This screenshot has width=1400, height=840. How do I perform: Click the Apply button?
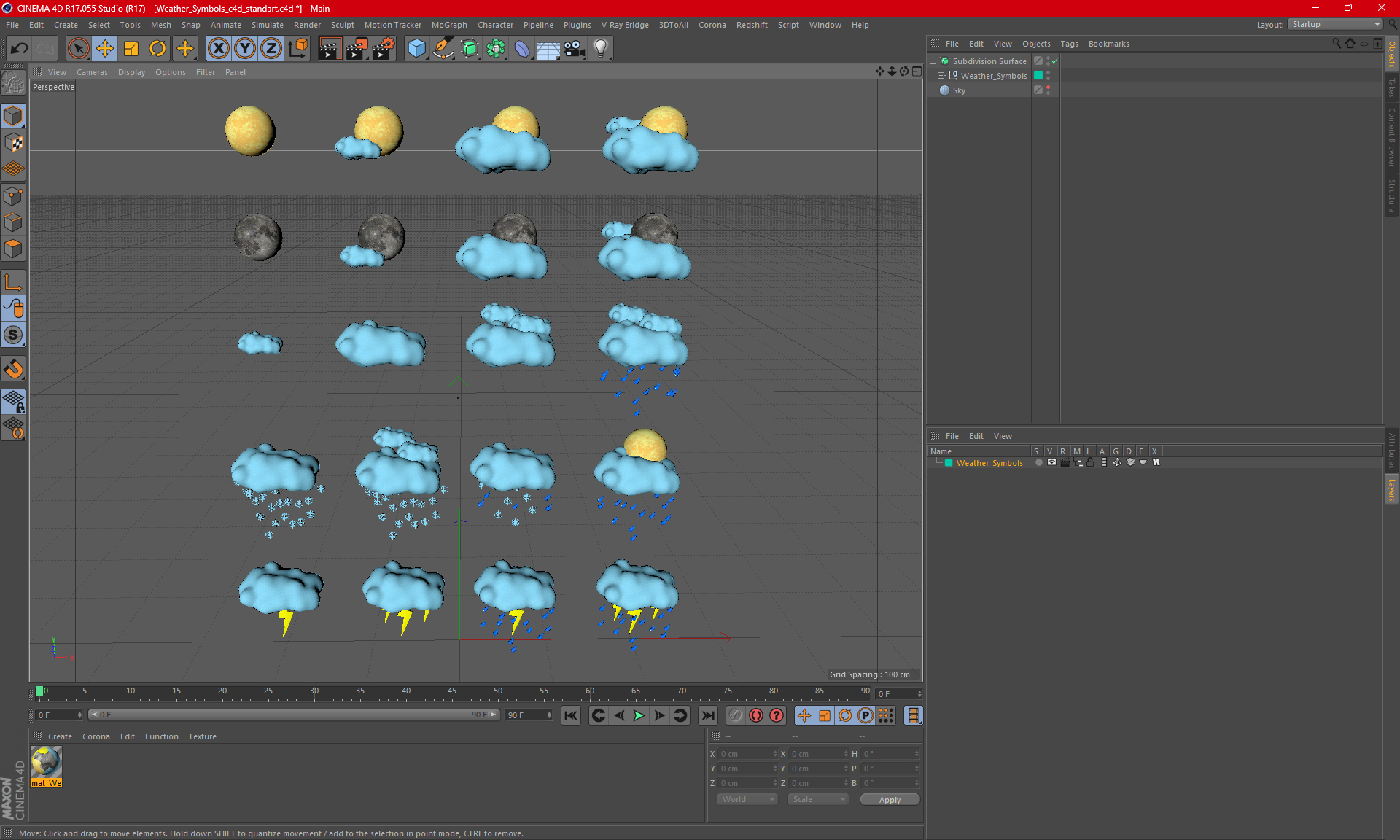pyautogui.click(x=890, y=800)
